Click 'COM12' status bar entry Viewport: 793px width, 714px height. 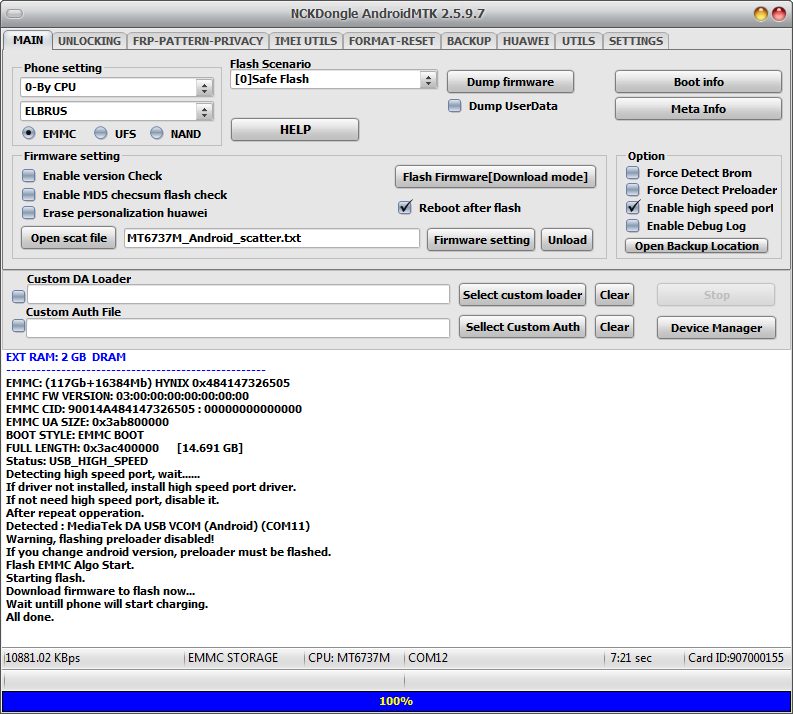(428, 658)
